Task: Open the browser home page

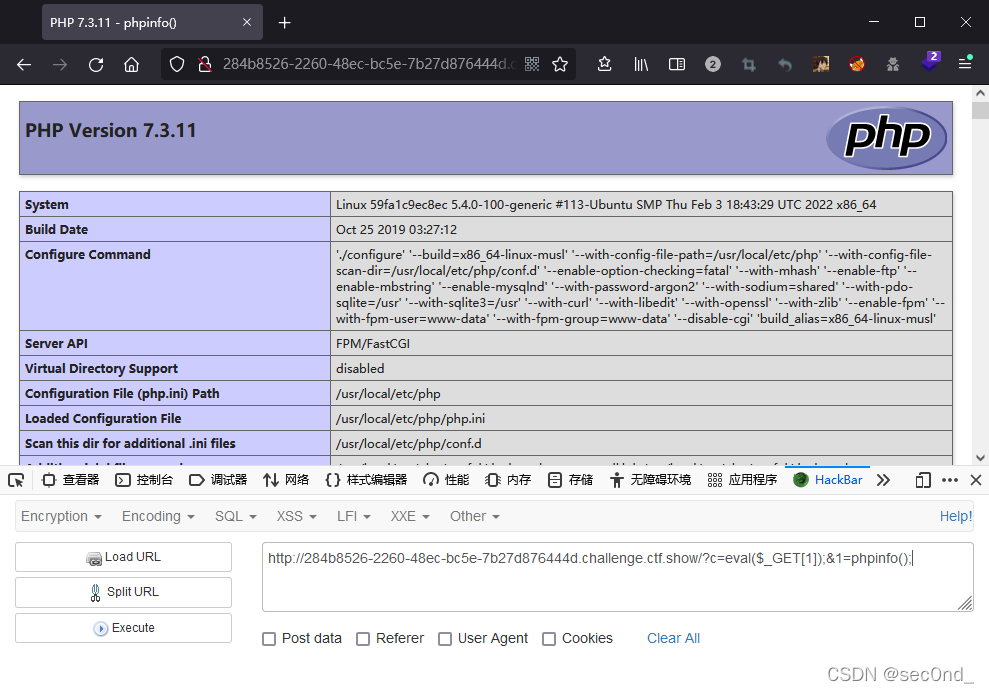Action: point(131,64)
